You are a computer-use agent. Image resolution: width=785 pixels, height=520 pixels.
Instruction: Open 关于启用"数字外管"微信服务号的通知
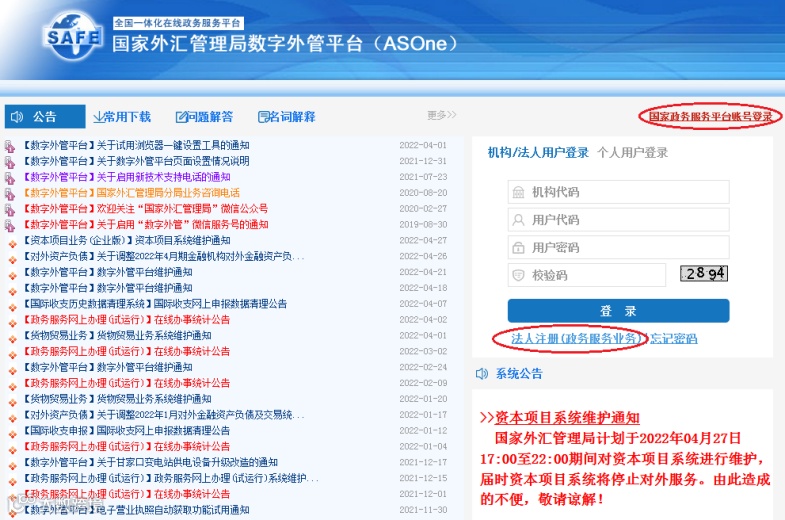[146, 224]
